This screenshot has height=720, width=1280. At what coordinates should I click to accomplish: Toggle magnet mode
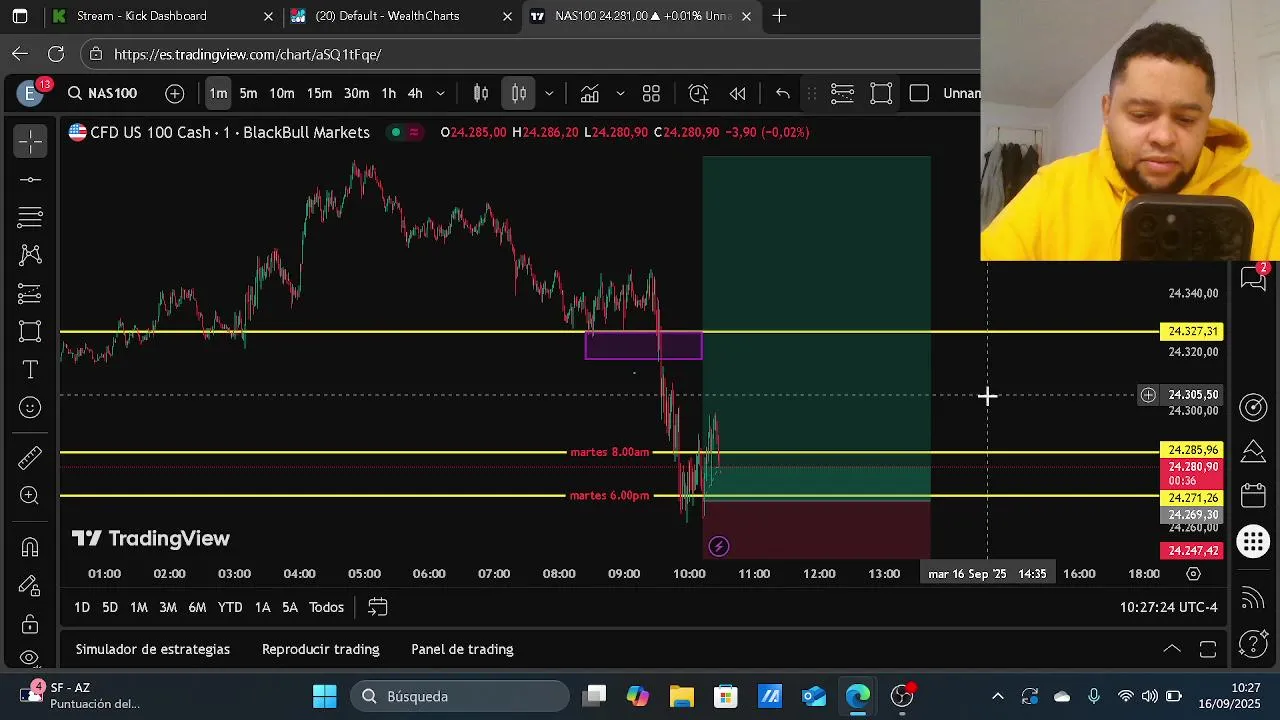coord(30,547)
